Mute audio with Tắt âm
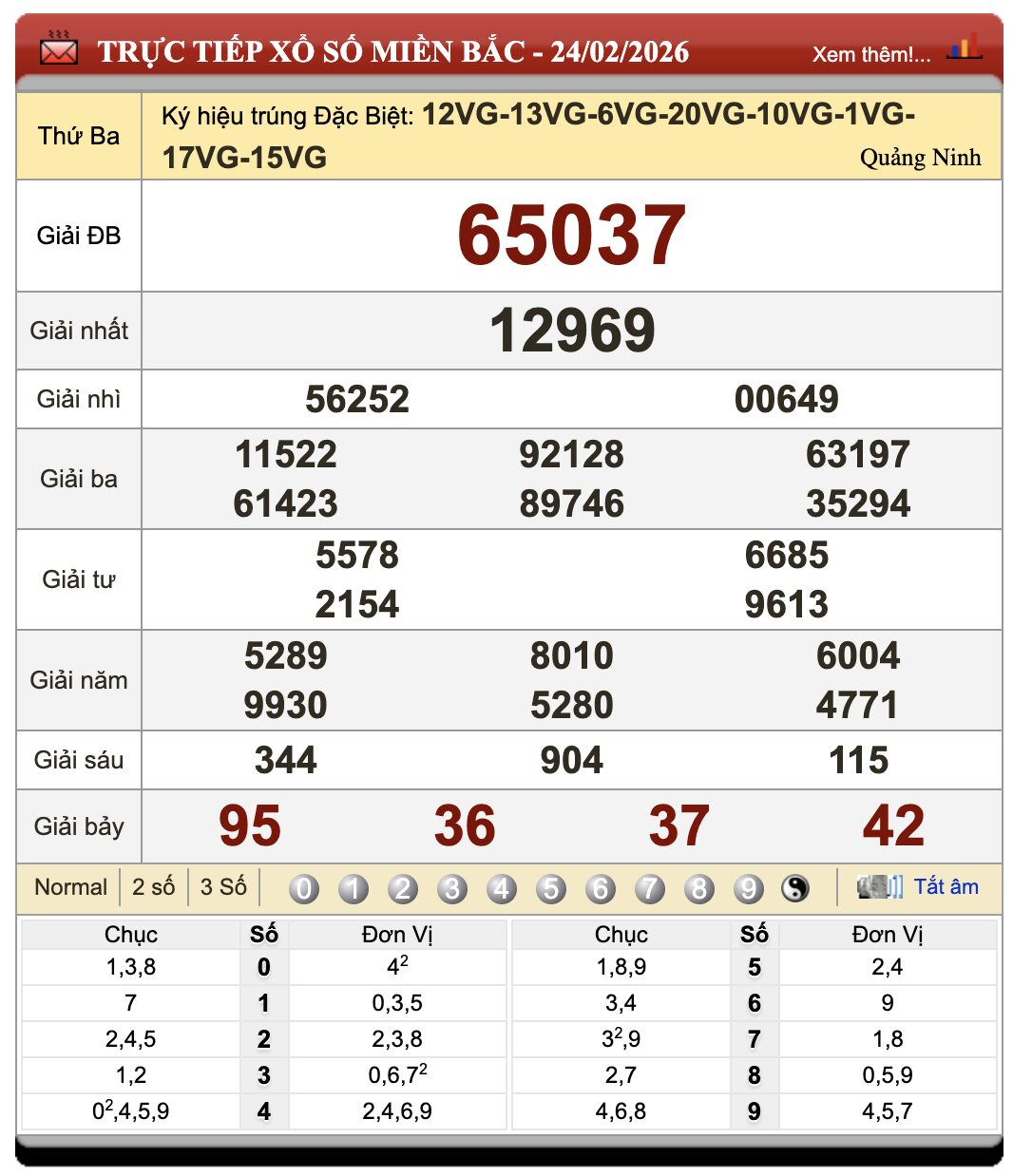 [x=947, y=886]
